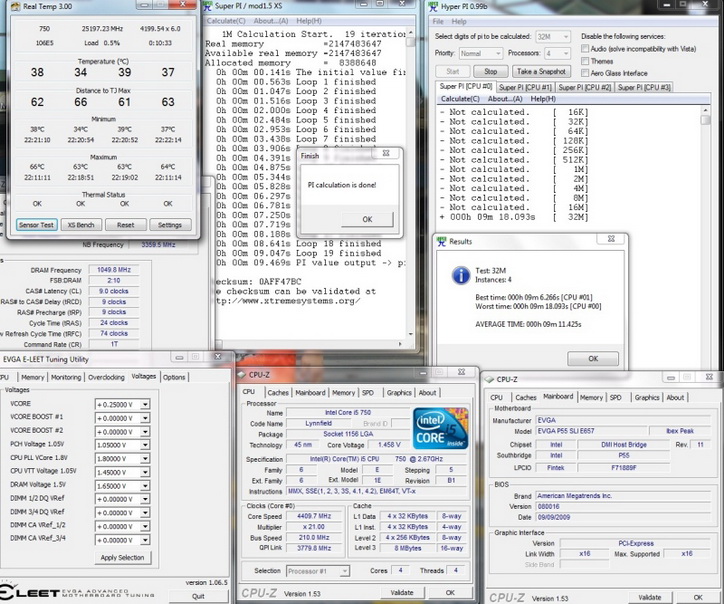Switch to Super PI [CPU #2] tab
The image size is (724, 604).
click(585, 87)
